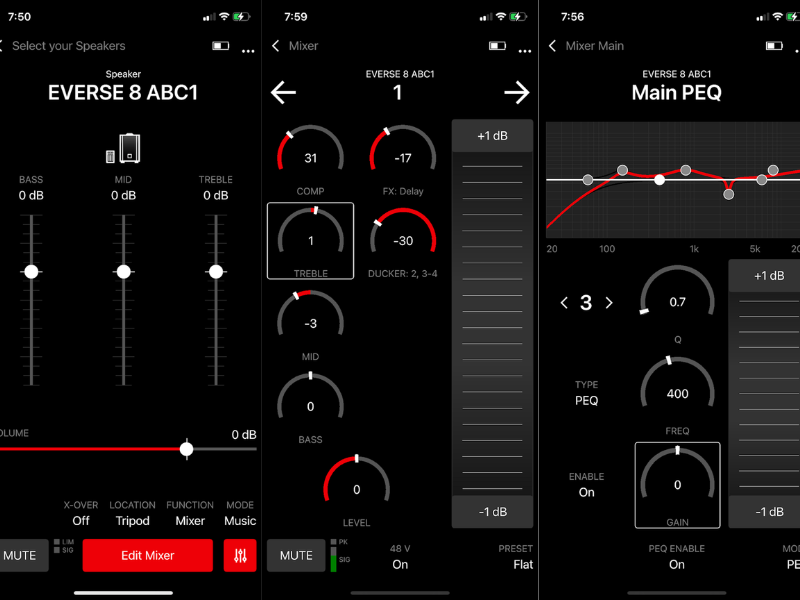
Task: Tap the EVERSE 8 ABC1 speaker name heading
Action: 123,92
